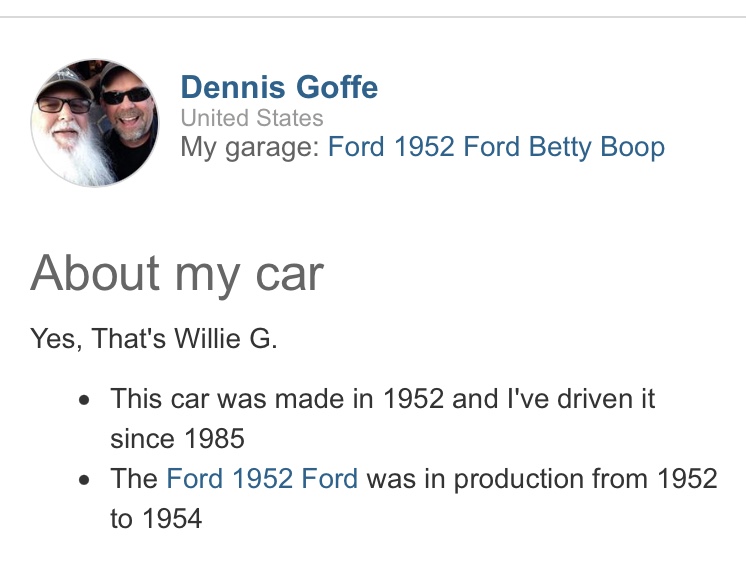Follow the Ford 1952 Ford link in the bullet list
This screenshot has width=746, height=577.
(262, 478)
